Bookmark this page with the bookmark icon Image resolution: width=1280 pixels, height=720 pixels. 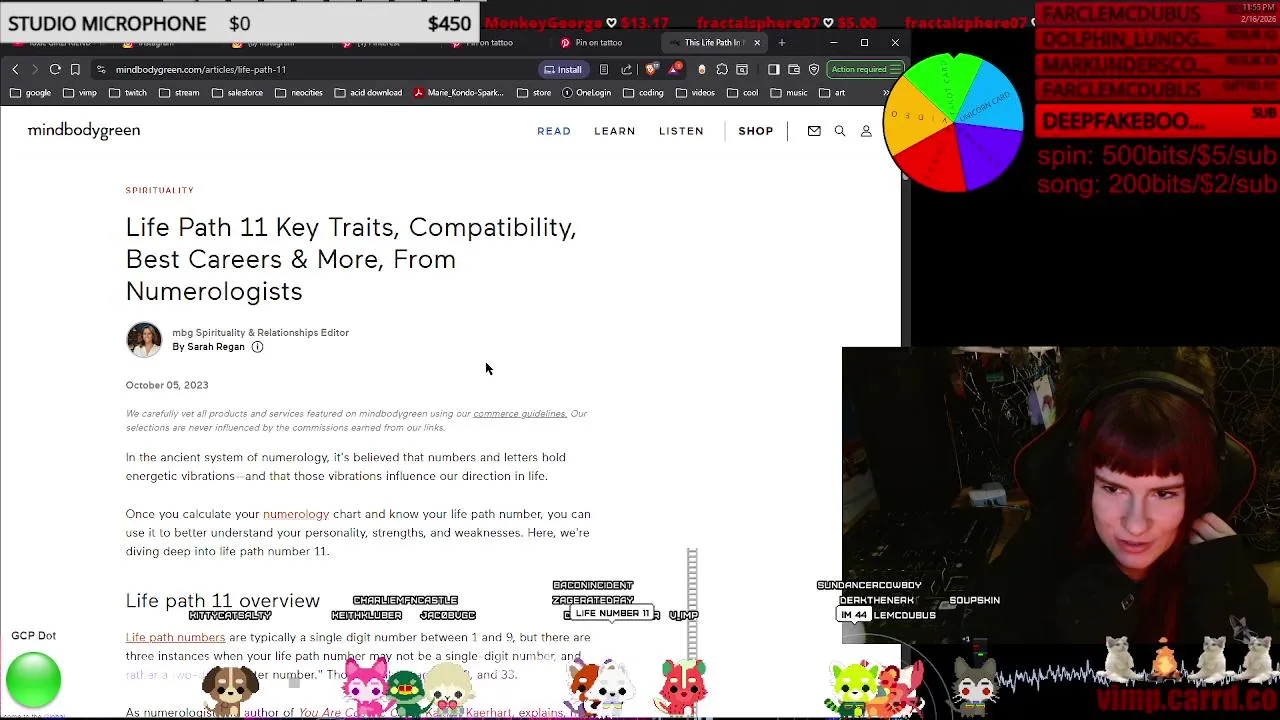[75, 69]
